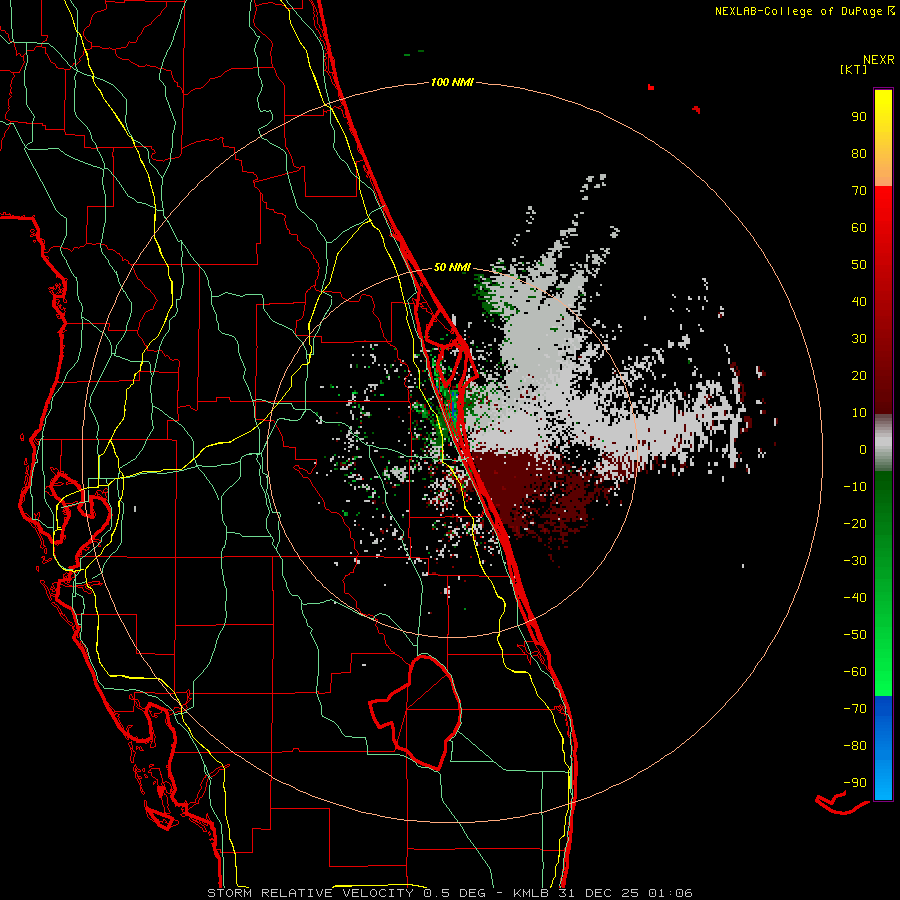Image resolution: width=900 pixels, height=900 pixels.
Task: Click the NEXR legend title
Action: (879, 60)
